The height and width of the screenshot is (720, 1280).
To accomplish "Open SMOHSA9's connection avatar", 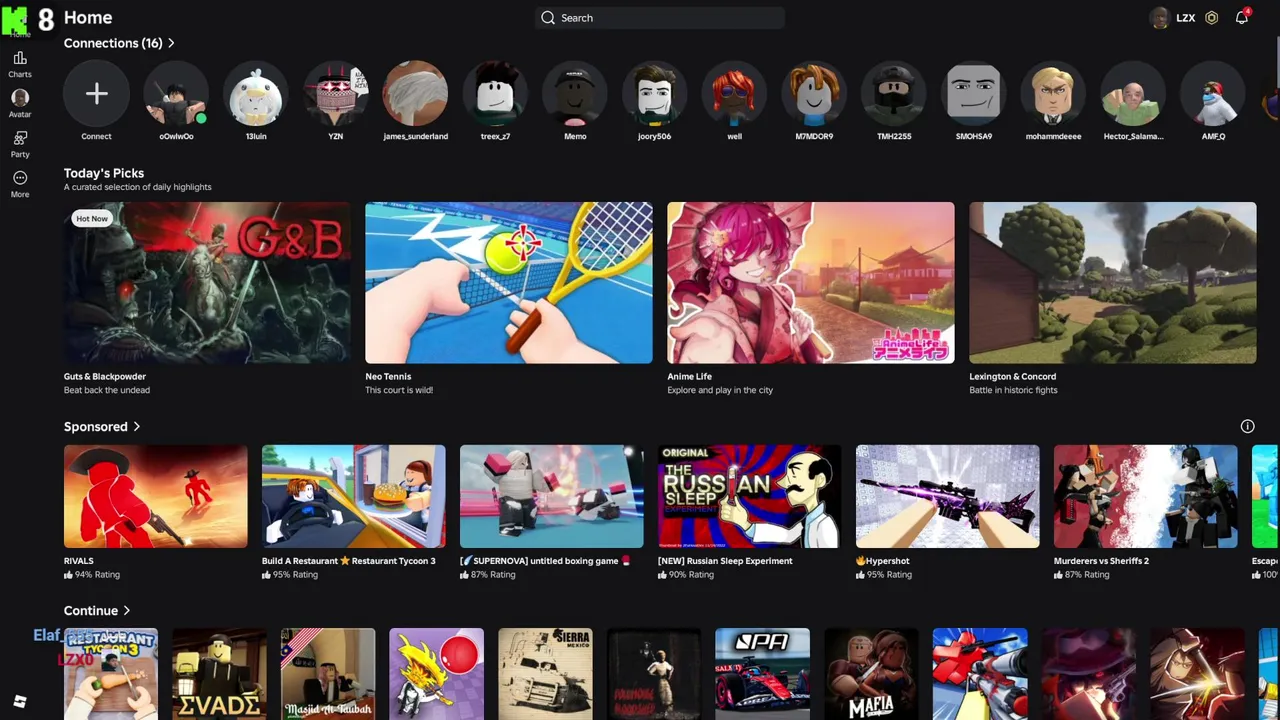I will click(974, 94).
